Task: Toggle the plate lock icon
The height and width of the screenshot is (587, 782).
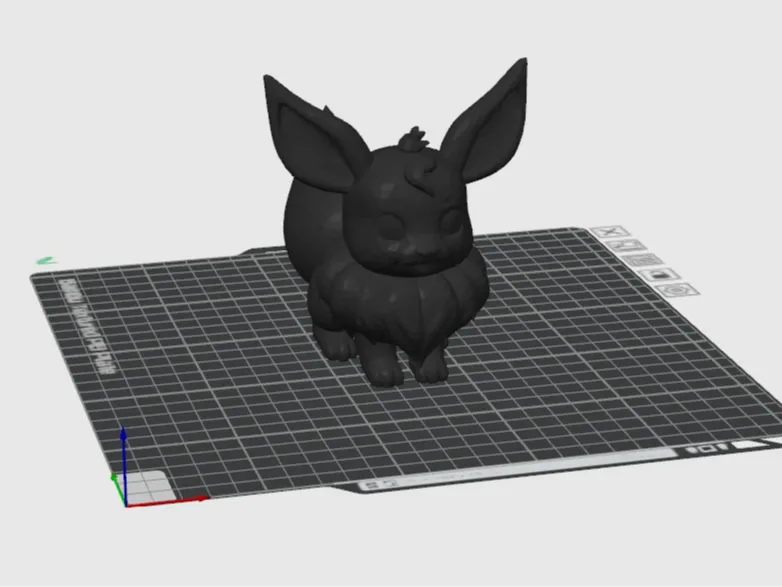Action: tap(661, 275)
